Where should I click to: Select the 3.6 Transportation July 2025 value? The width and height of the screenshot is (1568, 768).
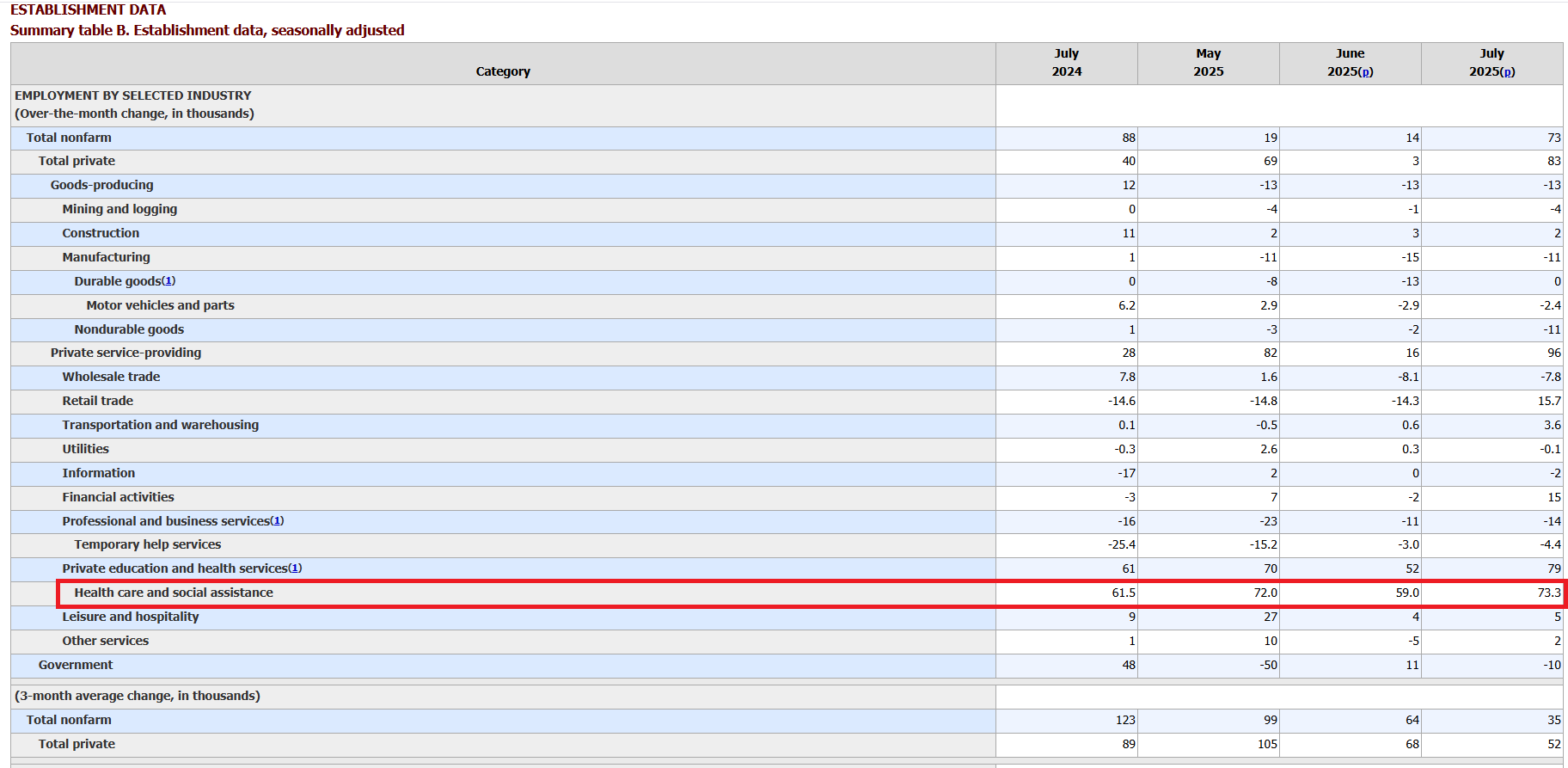point(1553,425)
